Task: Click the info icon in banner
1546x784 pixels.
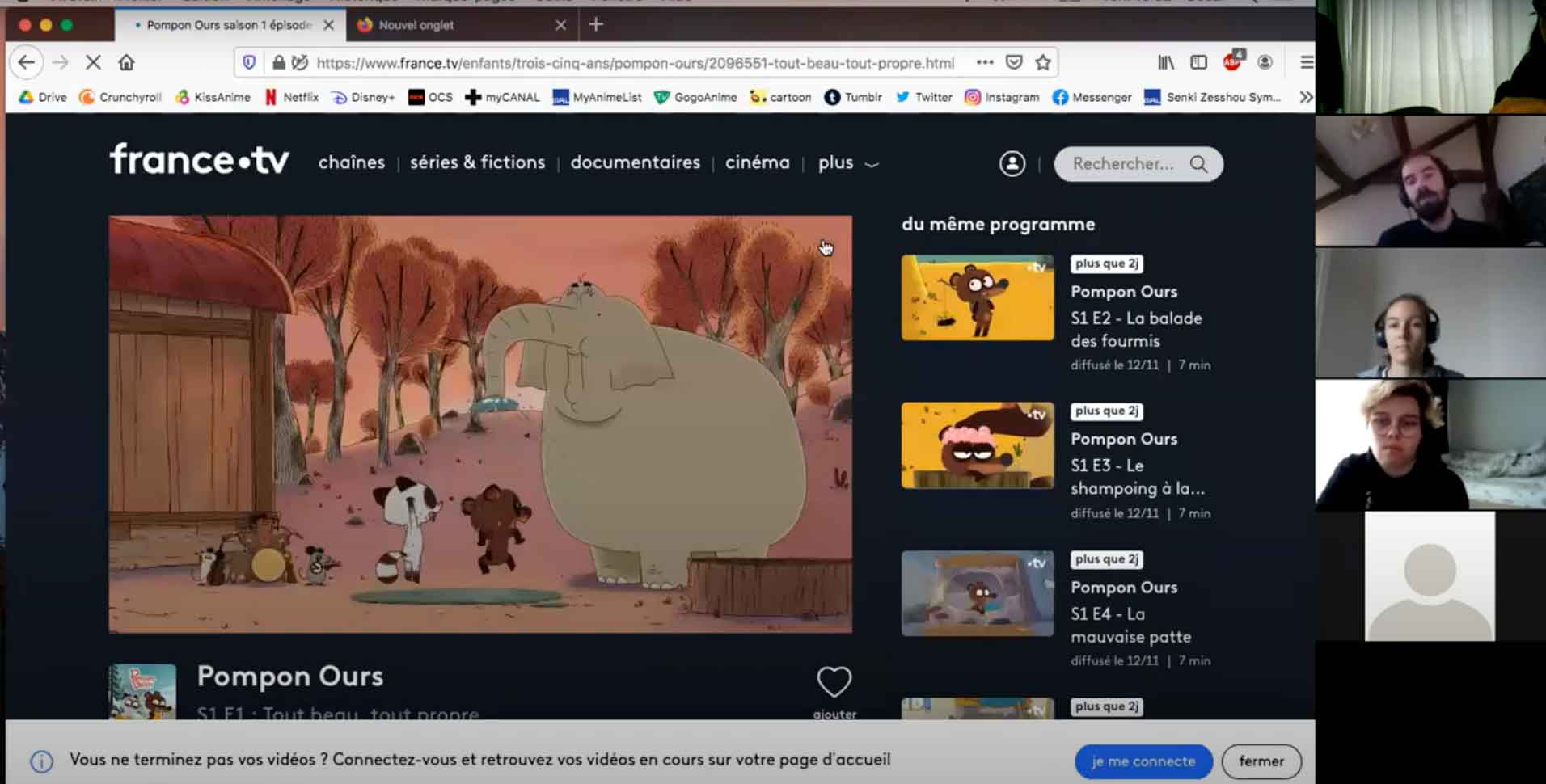Action: (x=41, y=761)
